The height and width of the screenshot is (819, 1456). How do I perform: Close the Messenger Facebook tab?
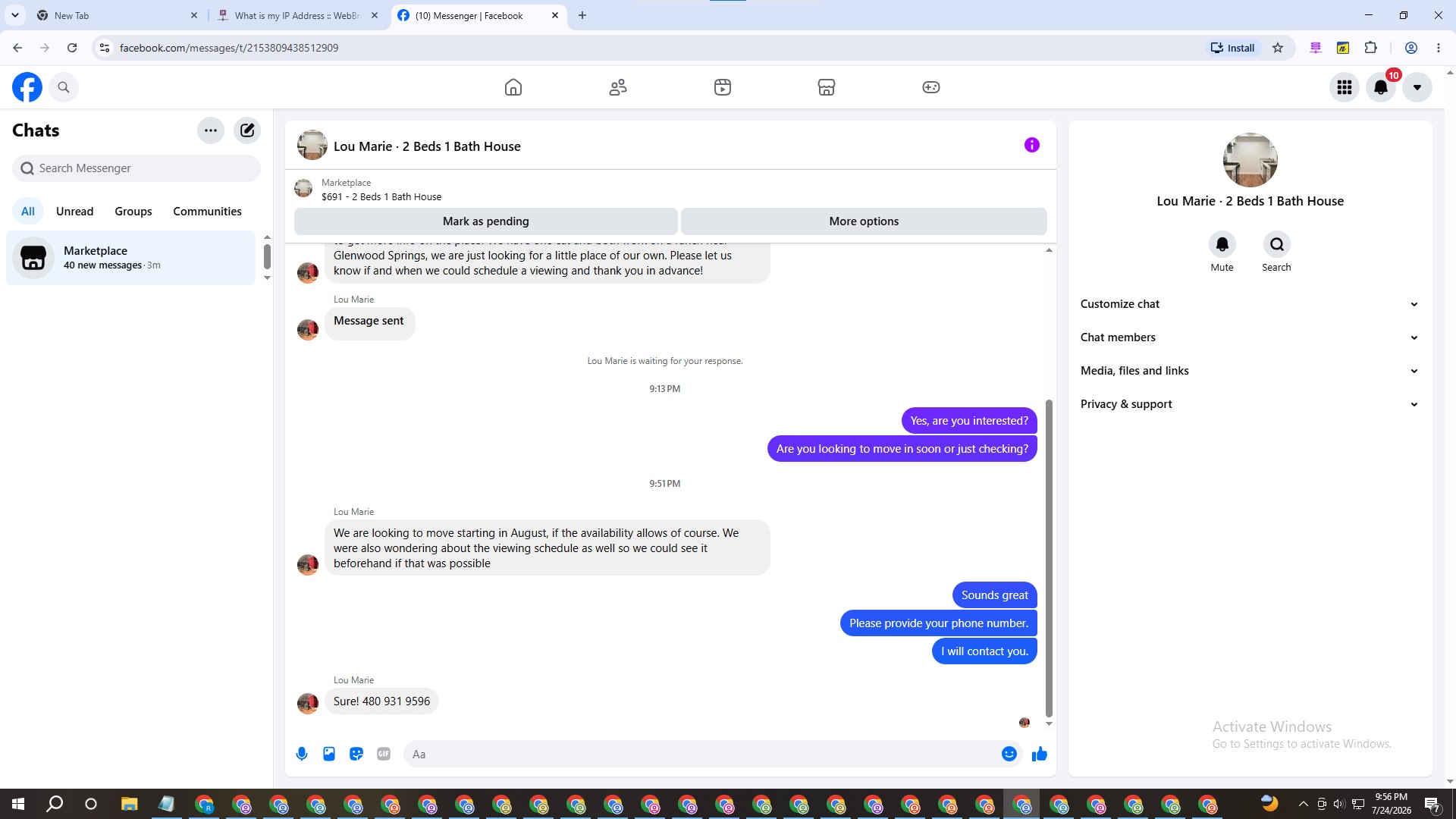coord(555,15)
